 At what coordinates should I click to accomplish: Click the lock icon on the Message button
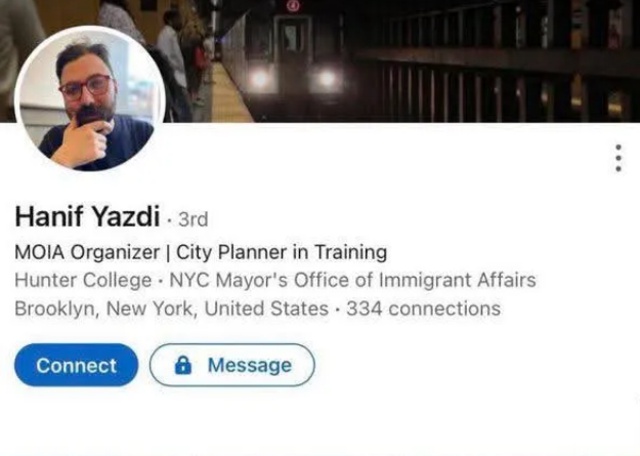pos(183,365)
